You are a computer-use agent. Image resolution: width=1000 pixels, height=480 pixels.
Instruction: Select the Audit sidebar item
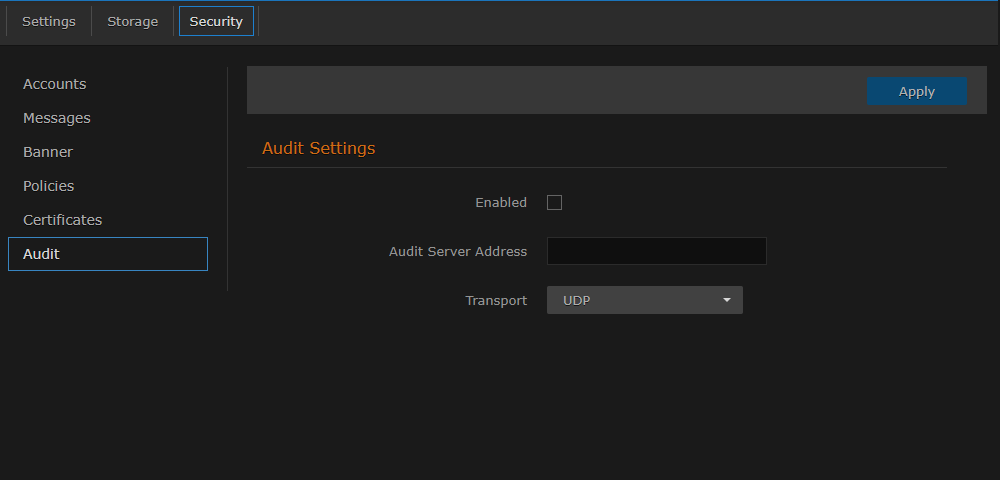click(x=107, y=254)
